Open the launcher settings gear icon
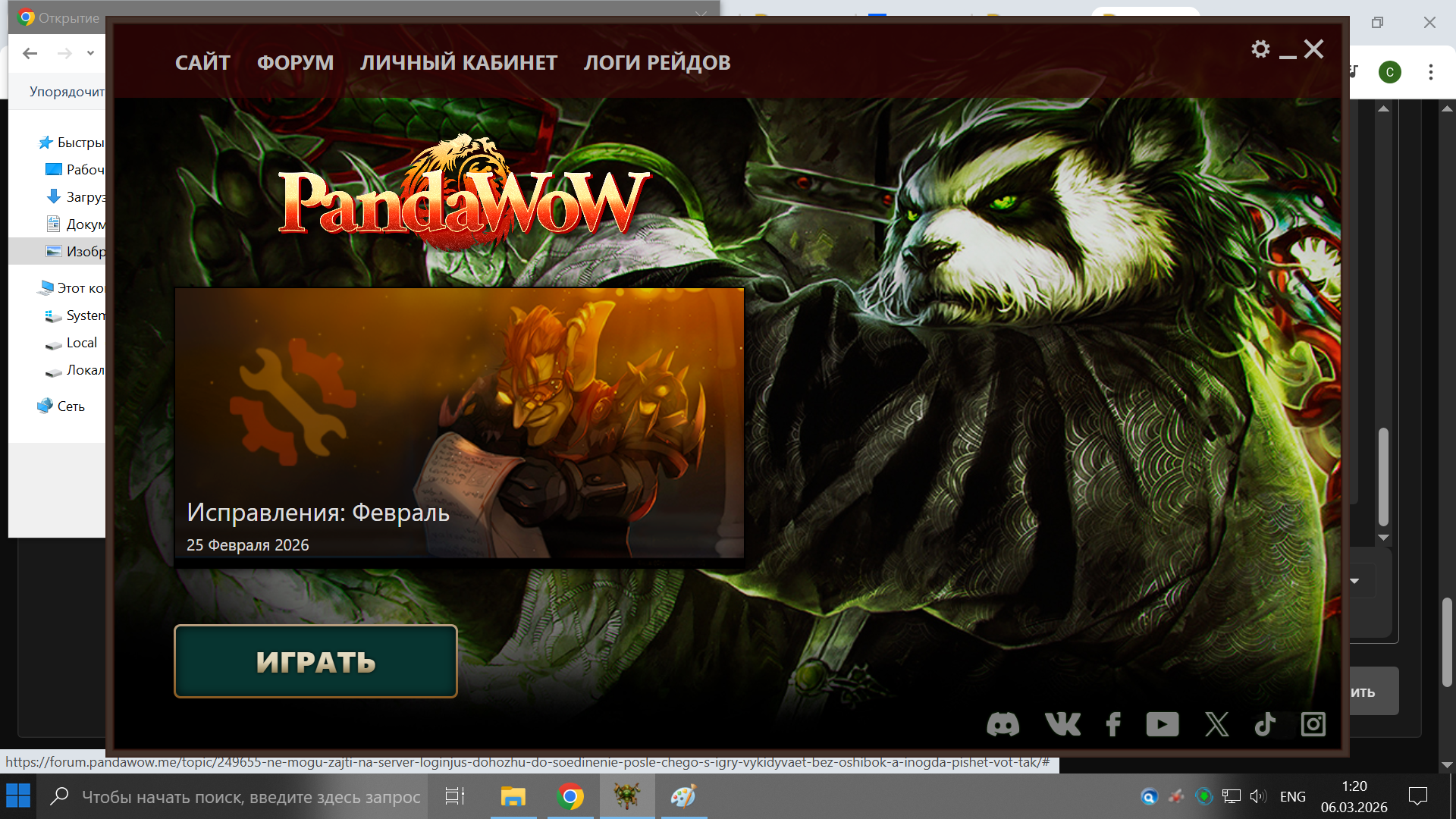Viewport: 1456px width, 819px height. (x=1260, y=50)
